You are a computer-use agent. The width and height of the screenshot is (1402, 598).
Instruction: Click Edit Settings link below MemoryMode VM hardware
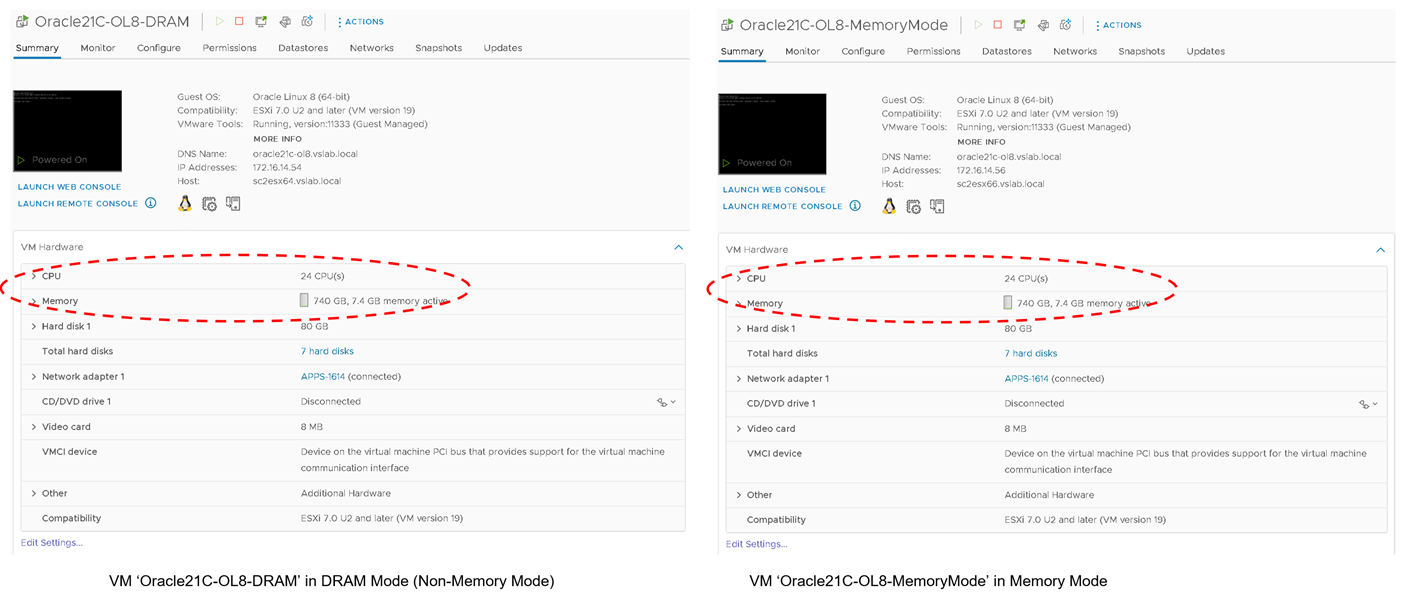click(757, 544)
